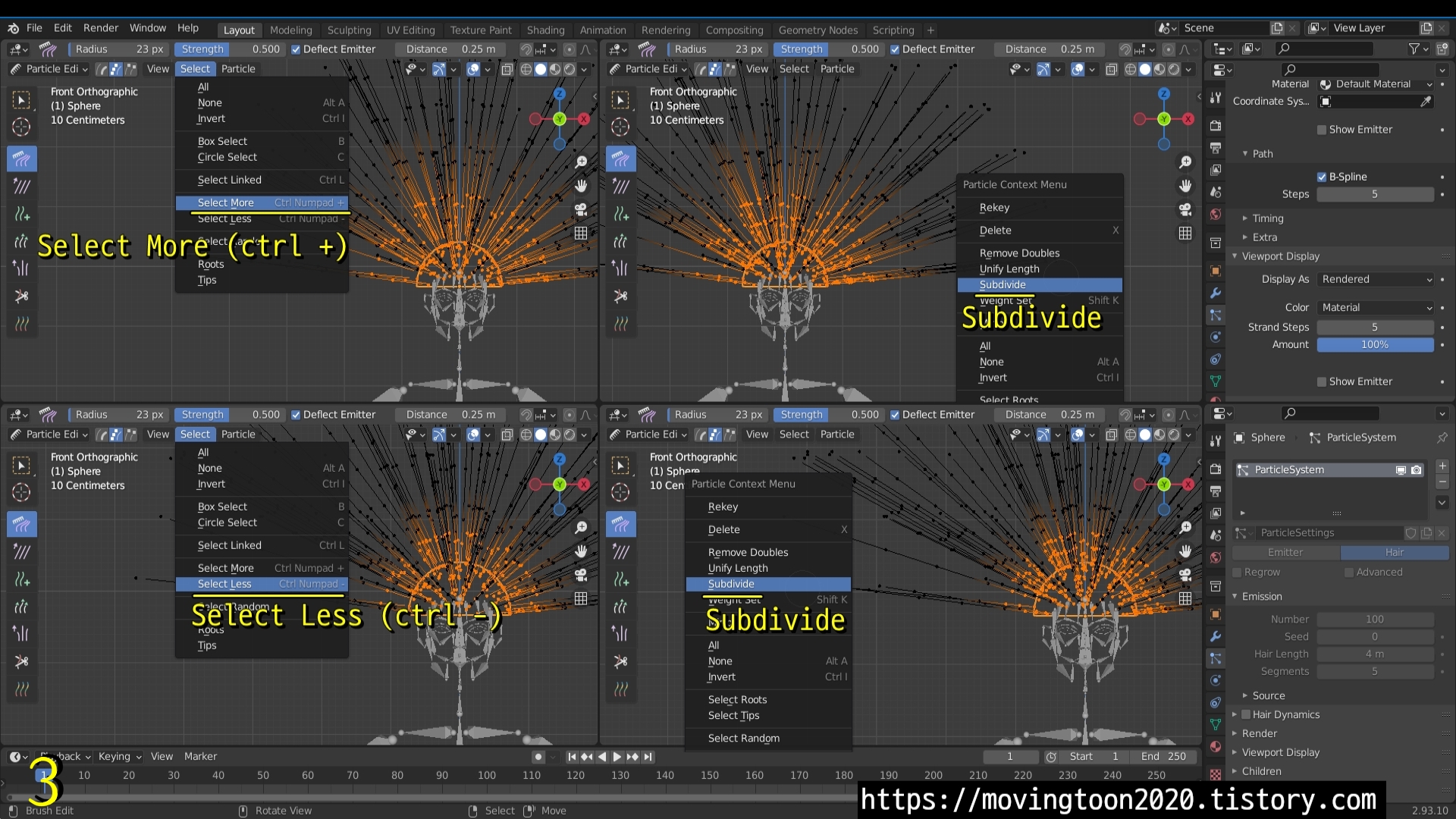Open the Color Material dropdown
Viewport: 1456px width, 819px height.
pyautogui.click(x=1376, y=307)
